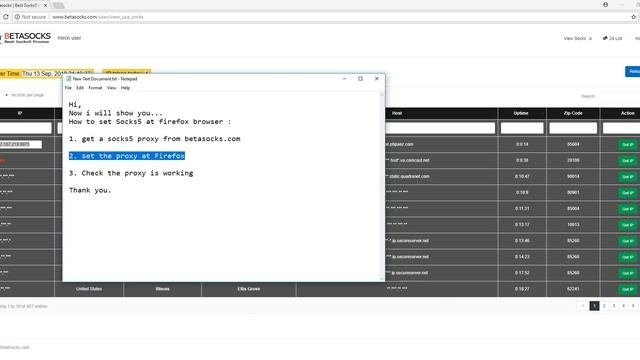The width and height of the screenshot is (640, 360).
Task: Click the Action filter input
Action: click(621, 128)
